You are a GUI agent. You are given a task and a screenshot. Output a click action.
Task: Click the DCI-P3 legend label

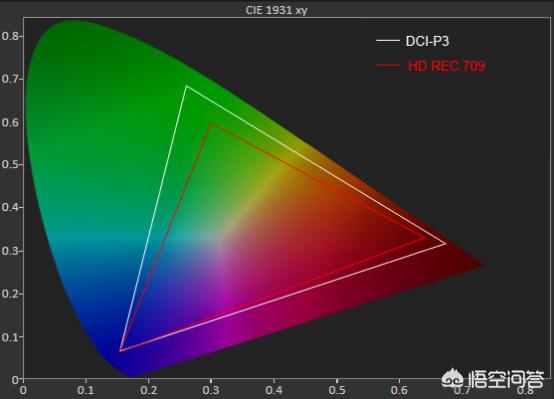[x=427, y=41]
